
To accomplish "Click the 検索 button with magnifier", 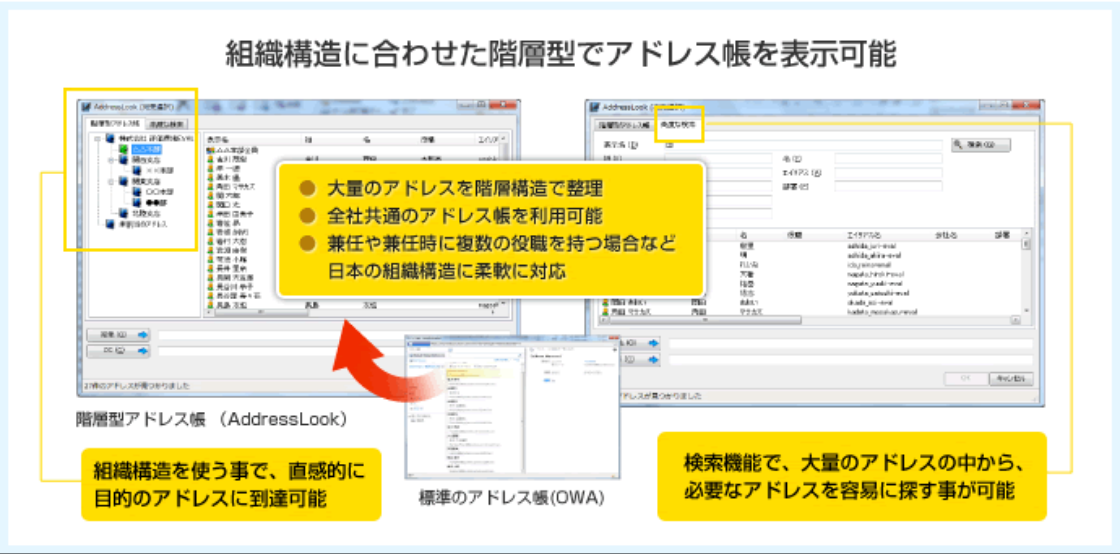I will [x=981, y=145].
